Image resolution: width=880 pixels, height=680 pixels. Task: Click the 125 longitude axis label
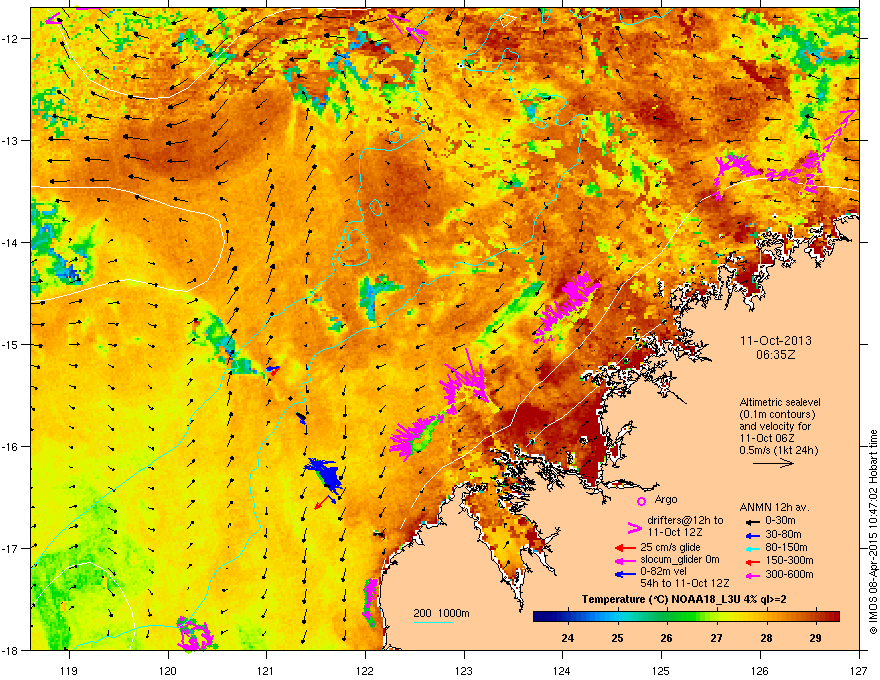coord(661,670)
